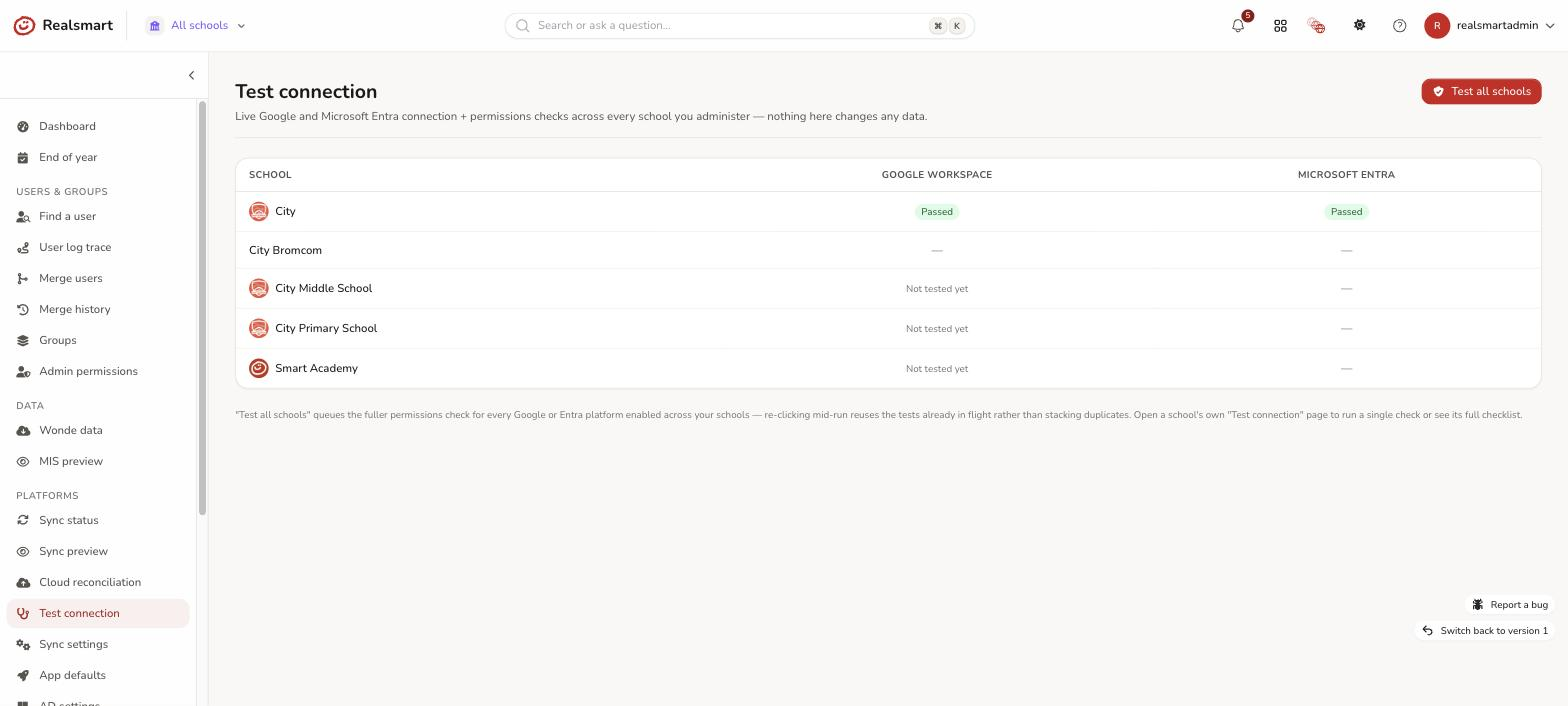The image size is (1568, 706).
Task: Open the realsmartadmin account menu
Action: coord(1490,25)
